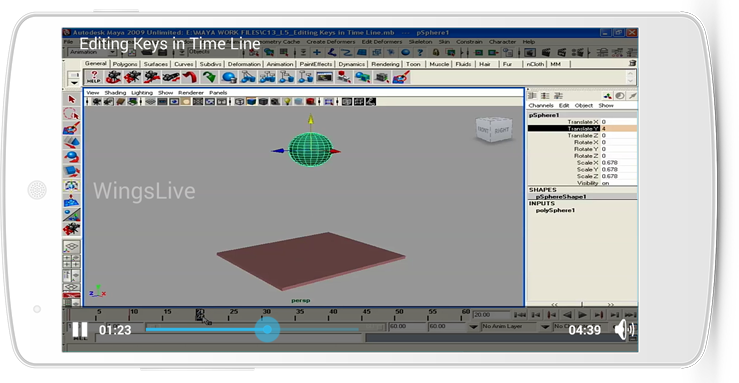Viewport: 739px width, 383px height.
Task: Mute the video with the speaker icon
Action: (x=624, y=330)
